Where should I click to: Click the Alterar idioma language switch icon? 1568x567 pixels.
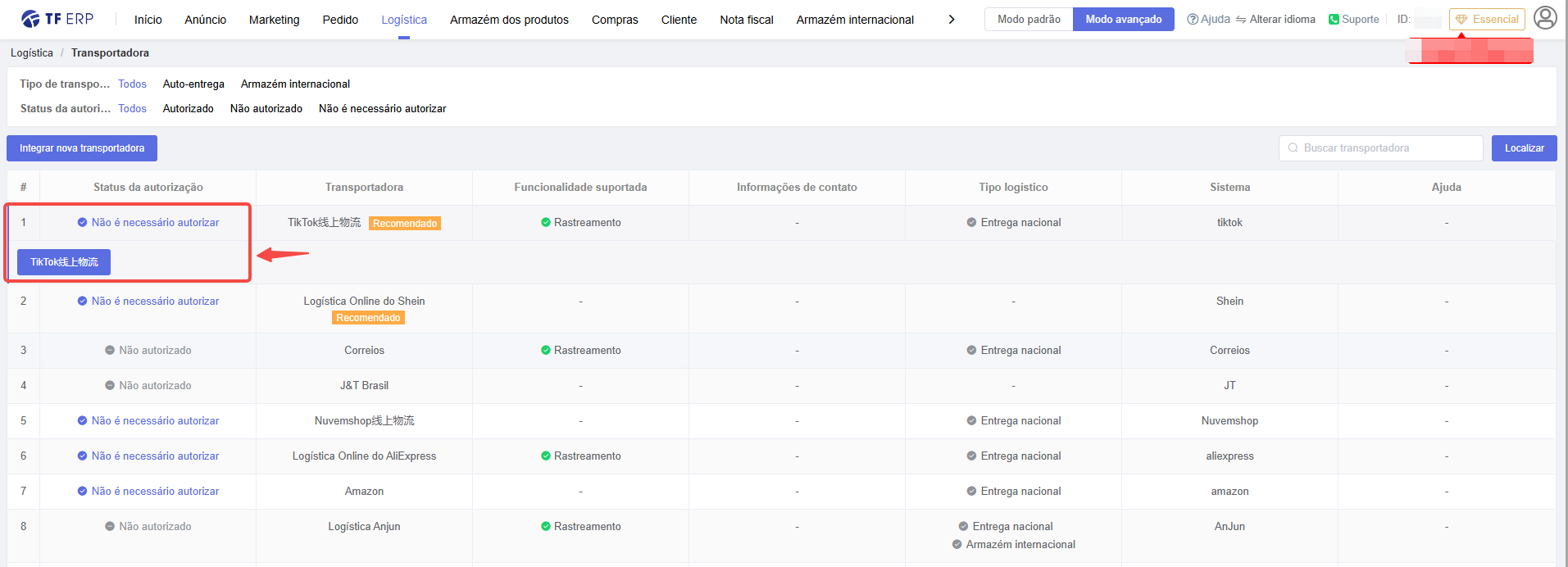(x=1241, y=19)
